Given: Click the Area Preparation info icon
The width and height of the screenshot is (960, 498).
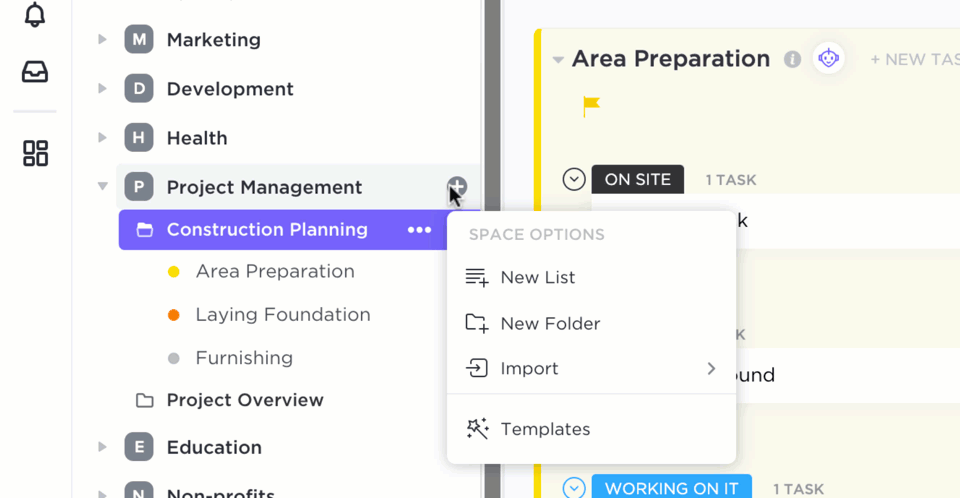Looking at the screenshot, I should click(792, 59).
